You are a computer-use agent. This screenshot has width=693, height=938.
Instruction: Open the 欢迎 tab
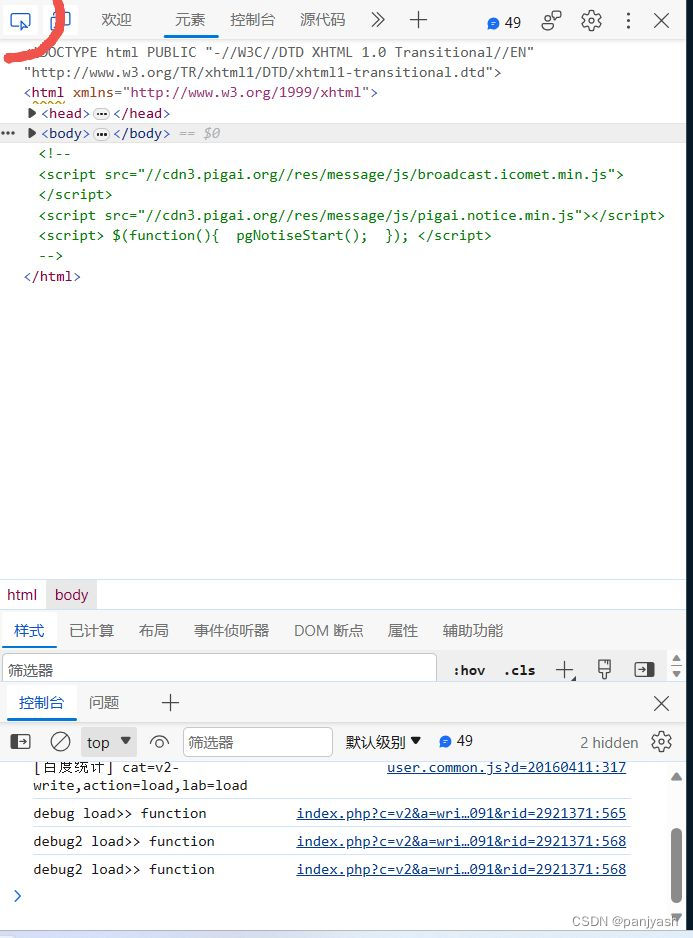tap(116, 20)
